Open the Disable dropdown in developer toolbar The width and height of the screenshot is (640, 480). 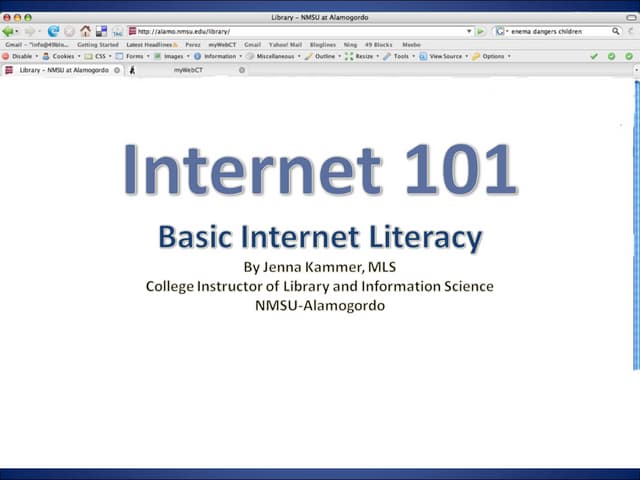pyautogui.click(x=21, y=56)
